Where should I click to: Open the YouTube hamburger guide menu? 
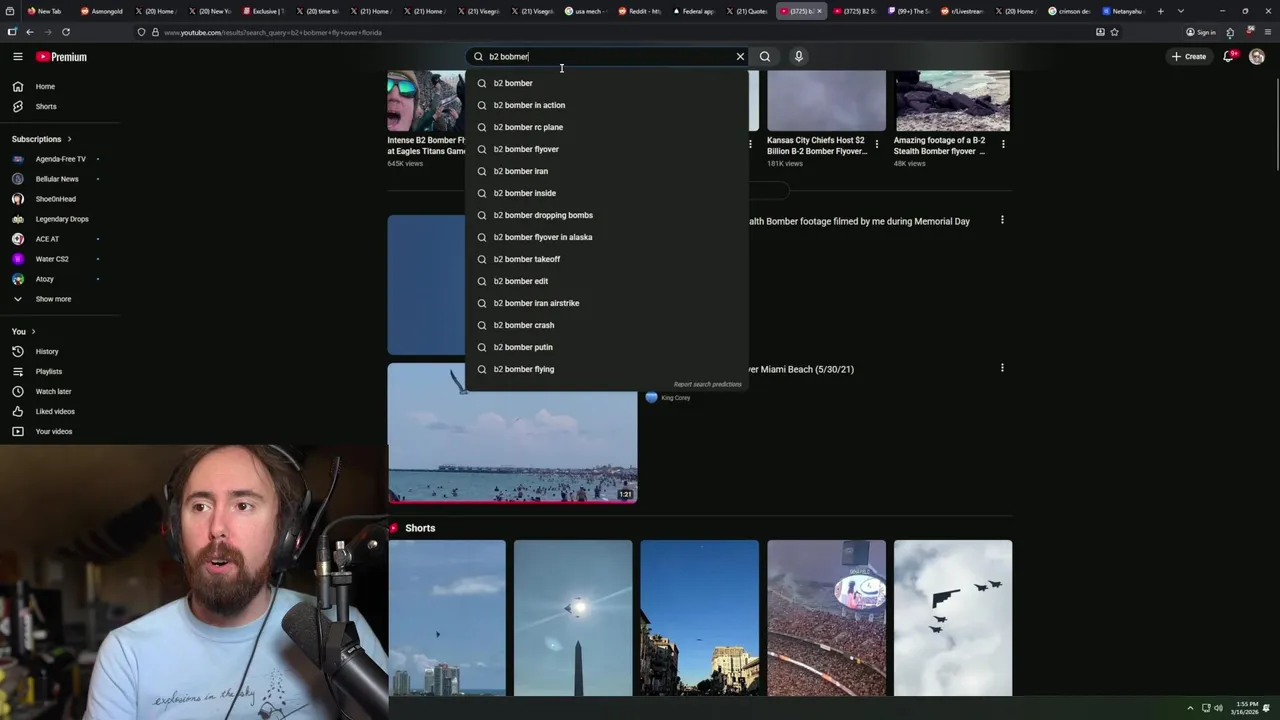click(x=17, y=57)
